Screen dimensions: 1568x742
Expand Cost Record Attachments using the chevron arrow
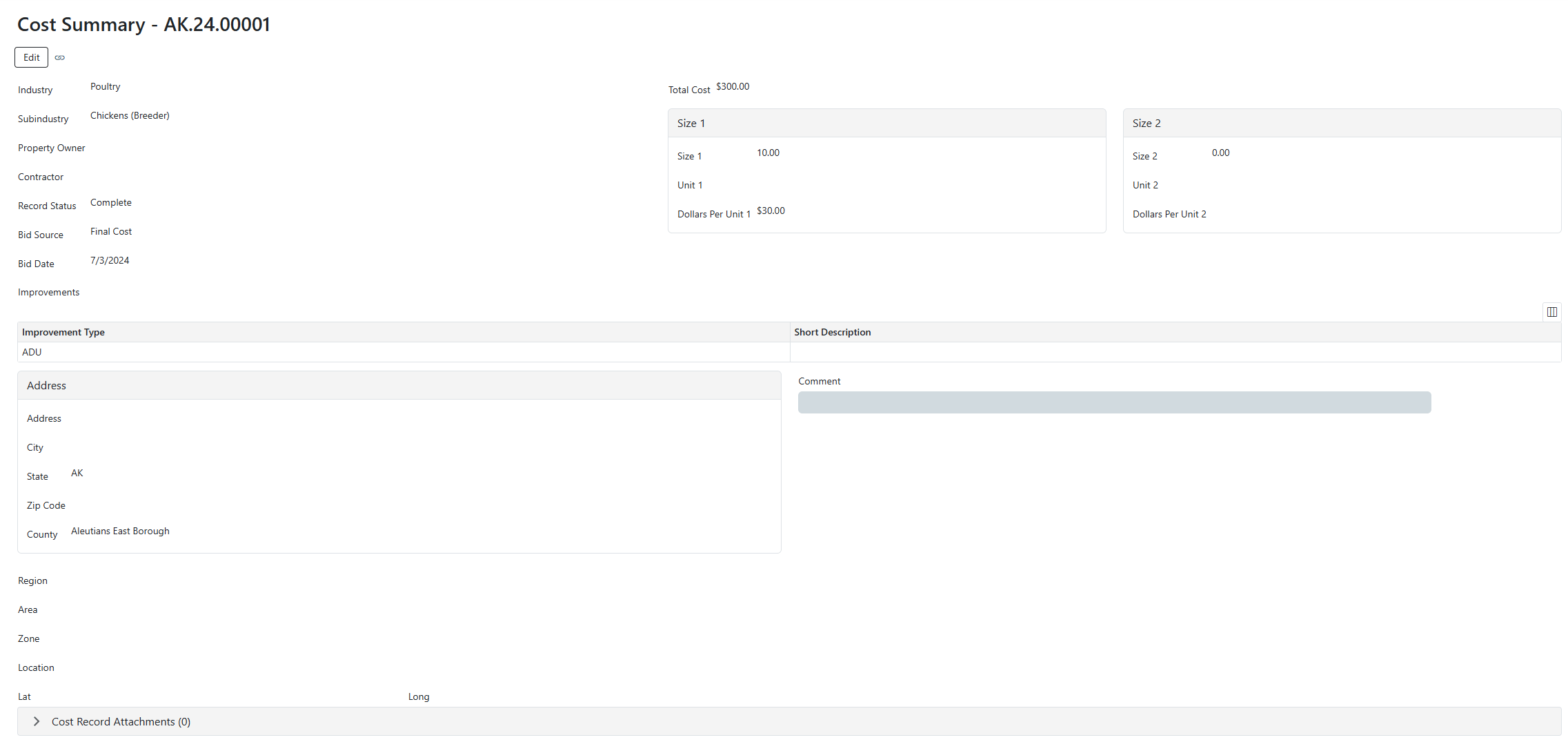pos(37,721)
